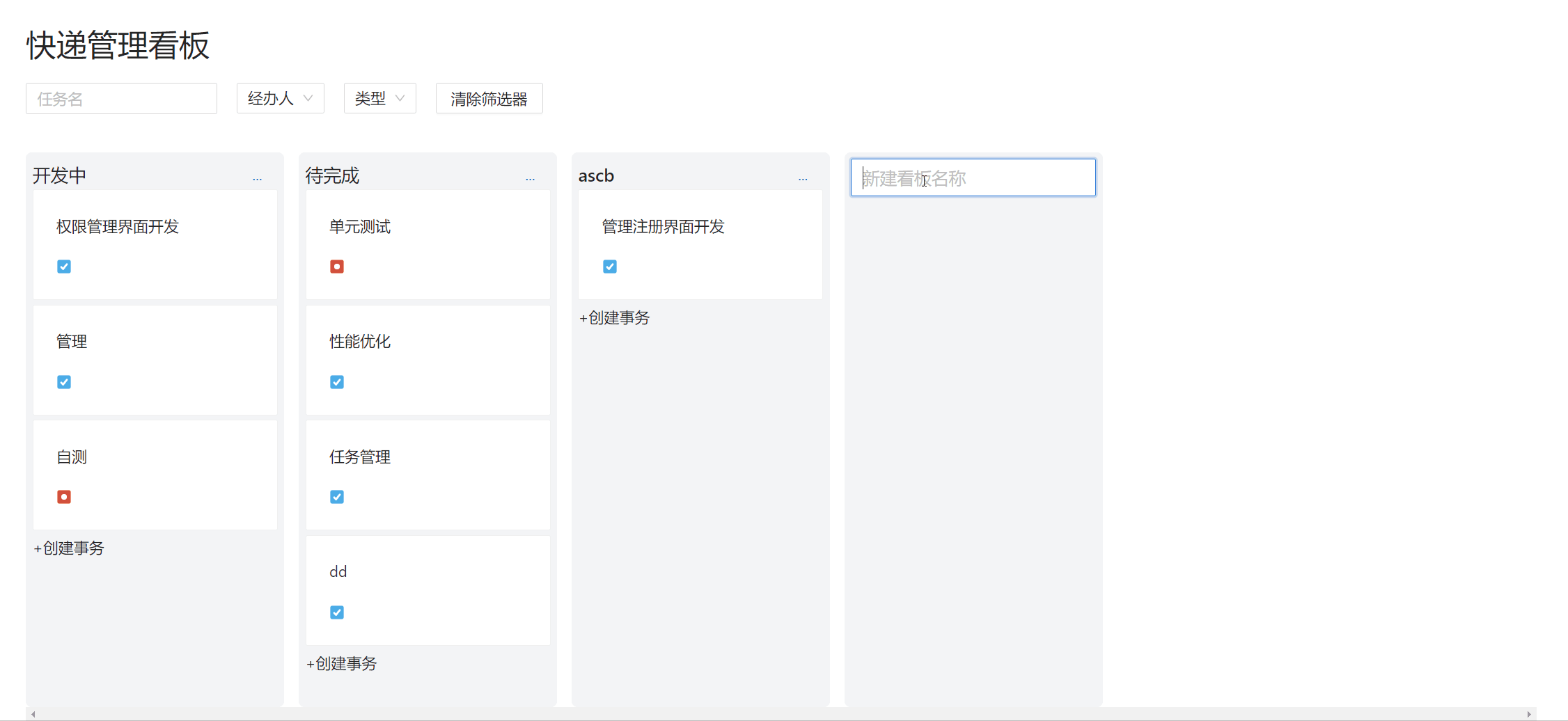Screen dimensions: 1568x721
Task: Click the 任务名 search input
Action: 120,98
